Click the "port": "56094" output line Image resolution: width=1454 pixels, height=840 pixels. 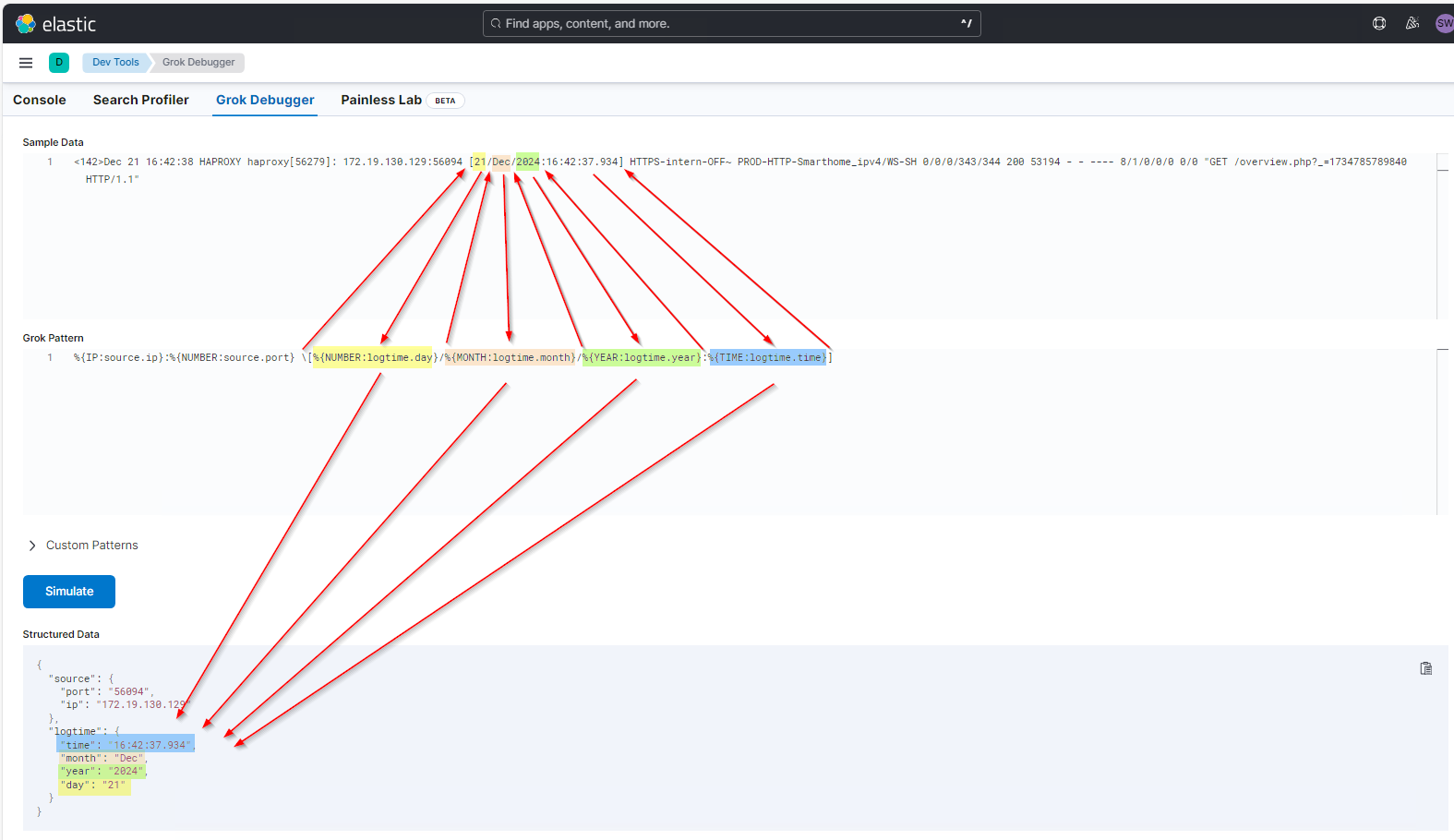coord(106,691)
